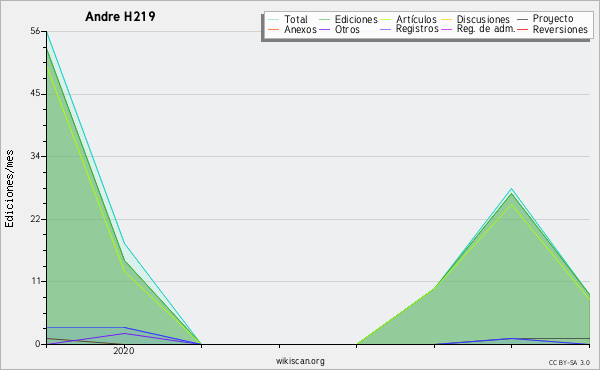The height and width of the screenshot is (370, 600).
Task: Click the y-axis label 11
Action: pyautogui.click(x=36, y=281)
